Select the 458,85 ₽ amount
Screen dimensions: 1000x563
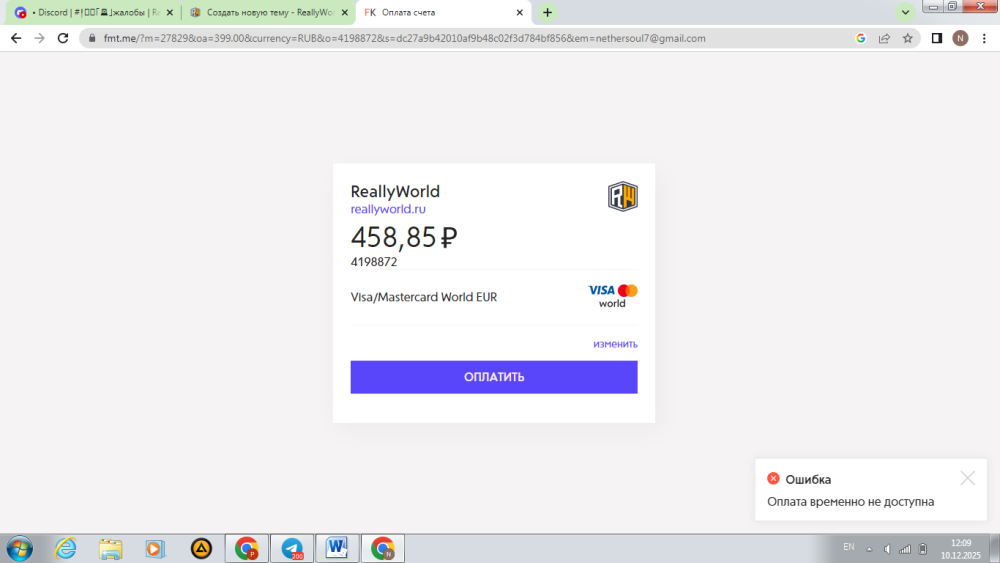point(404,237)
